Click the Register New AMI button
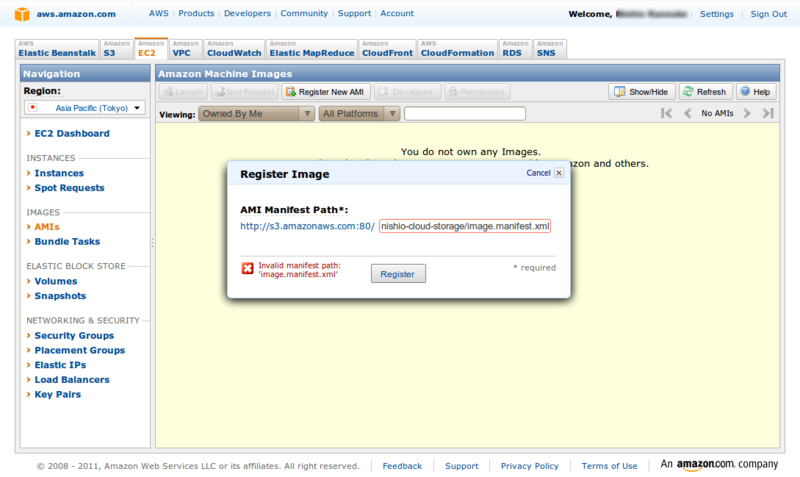 pyautogui.click(x=326, y=92)
